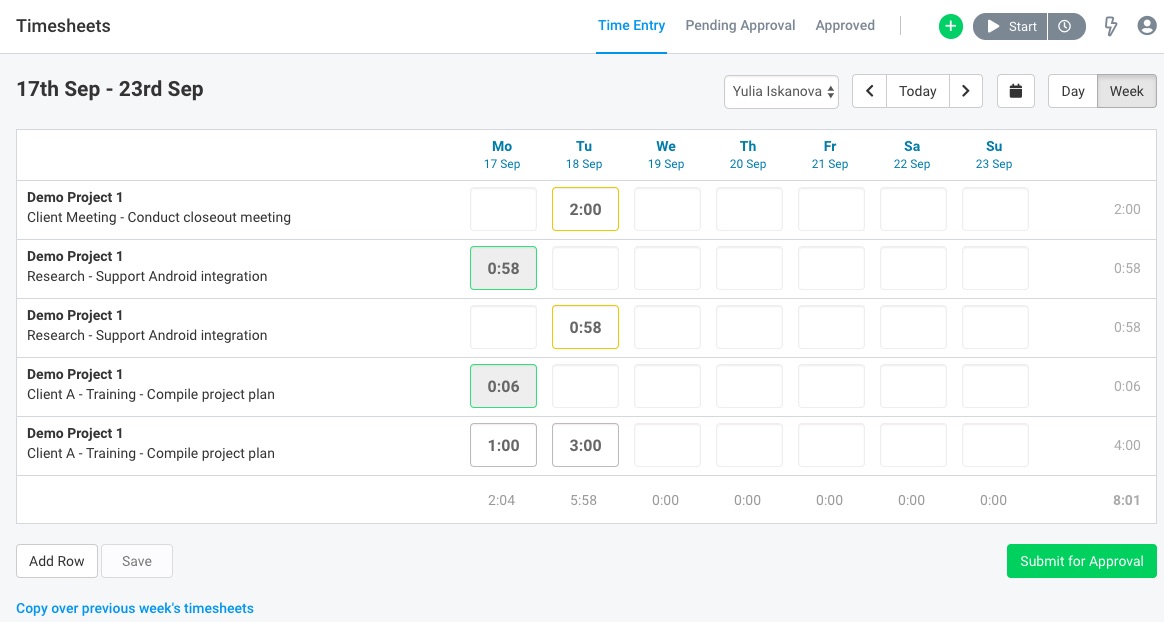This screenshot has width=1164, height=622.
Task: Open the Pending Approval tab
Action: (x=740, y=26)
